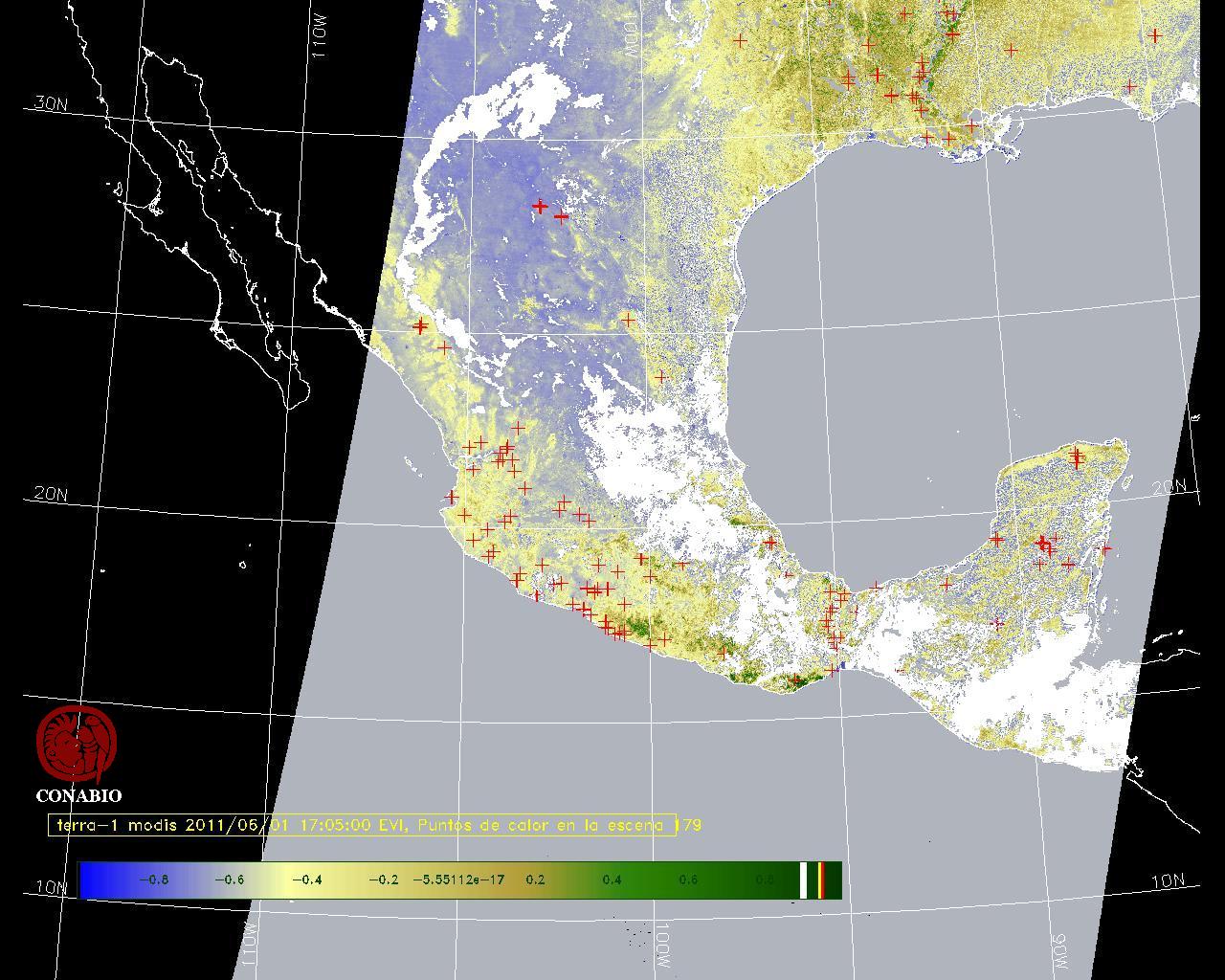Click the white stripe in the color bar

point(804,880)
